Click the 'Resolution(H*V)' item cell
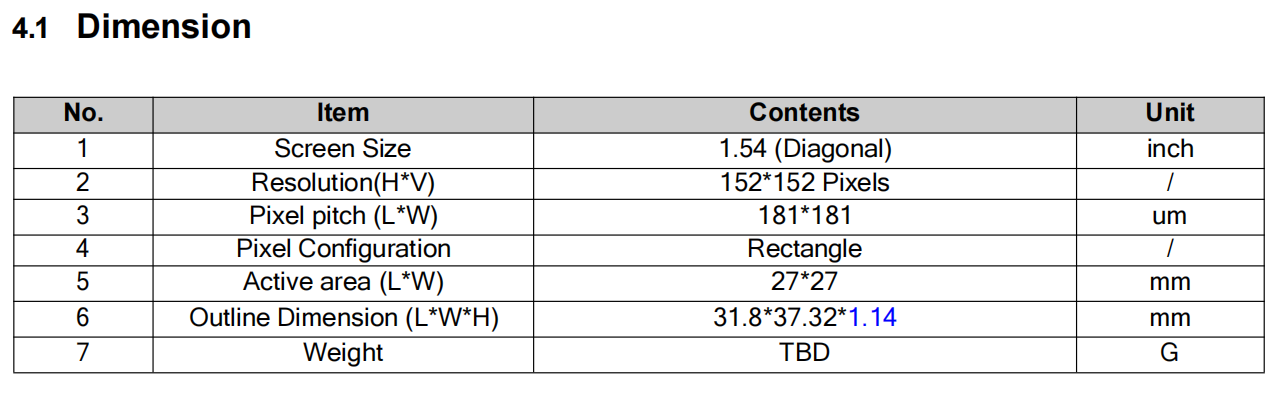The height and width of the screenshot is (399, 1273). [x=343, y=183]
